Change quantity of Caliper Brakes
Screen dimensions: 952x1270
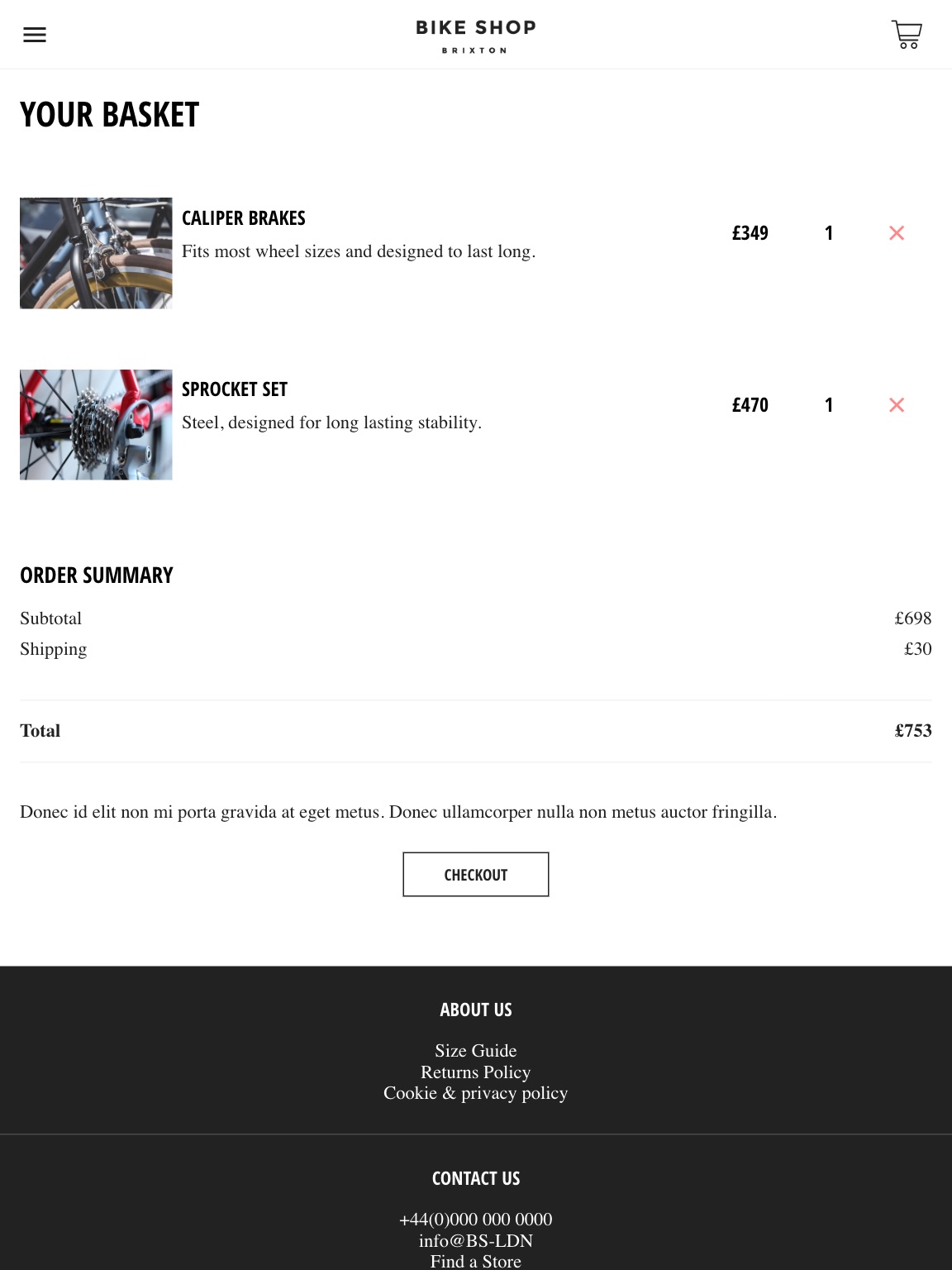(829, 233)
